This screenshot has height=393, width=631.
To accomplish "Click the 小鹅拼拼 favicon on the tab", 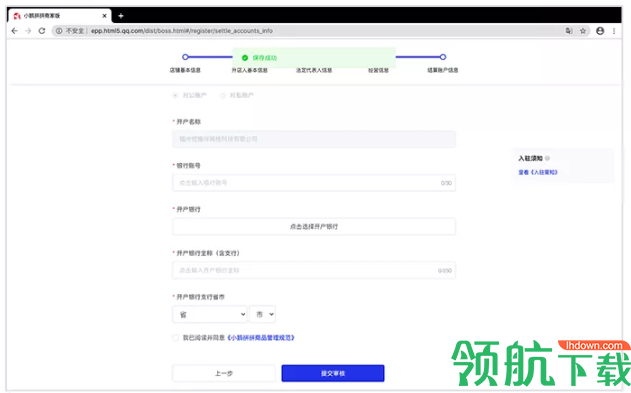I will tap(17, 16).
